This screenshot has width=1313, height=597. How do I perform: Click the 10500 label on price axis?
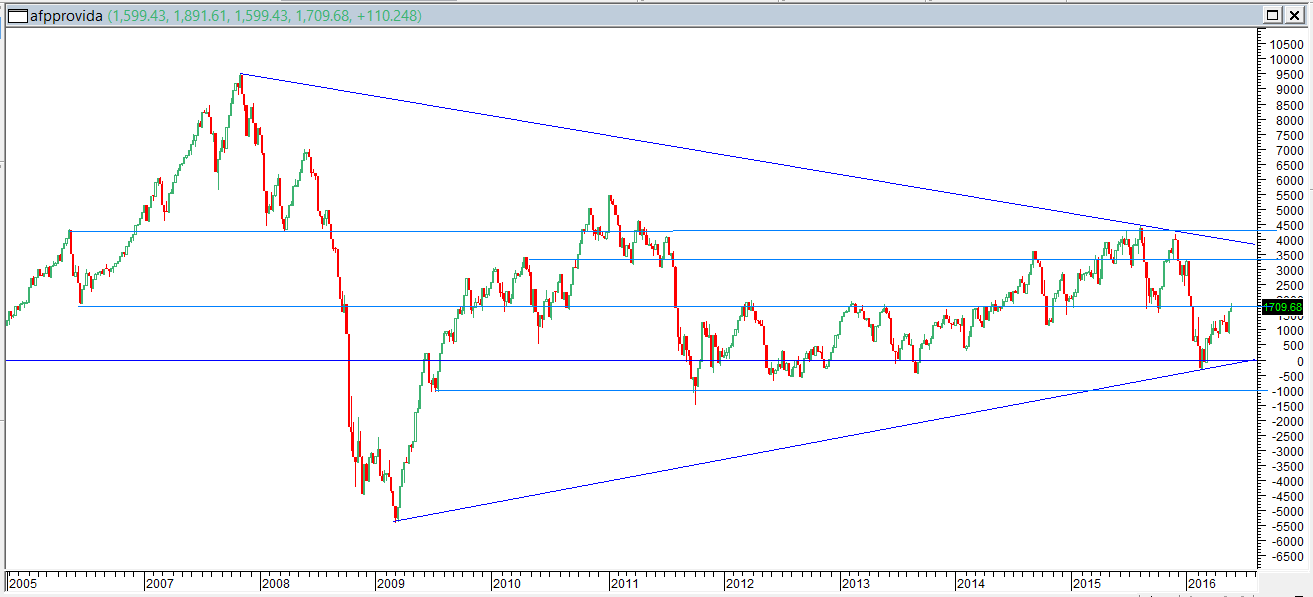pos(1286,45)
